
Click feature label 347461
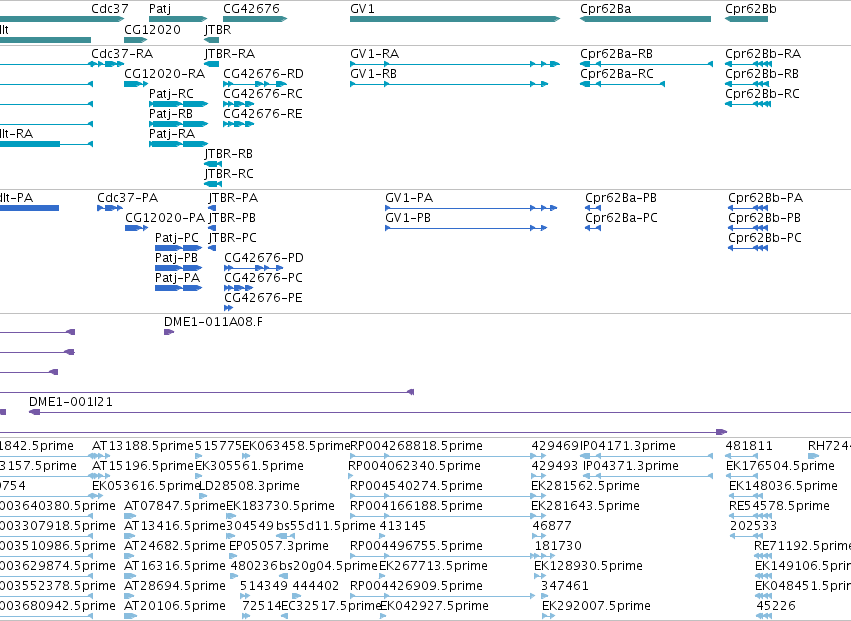pyautogui.click(x=564, y=586)
